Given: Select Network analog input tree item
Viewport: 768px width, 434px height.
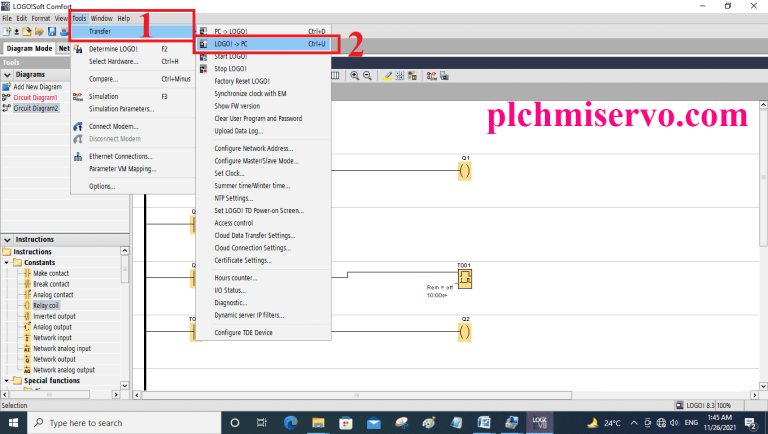Looking at the screenshot, I should click(62, 349).
